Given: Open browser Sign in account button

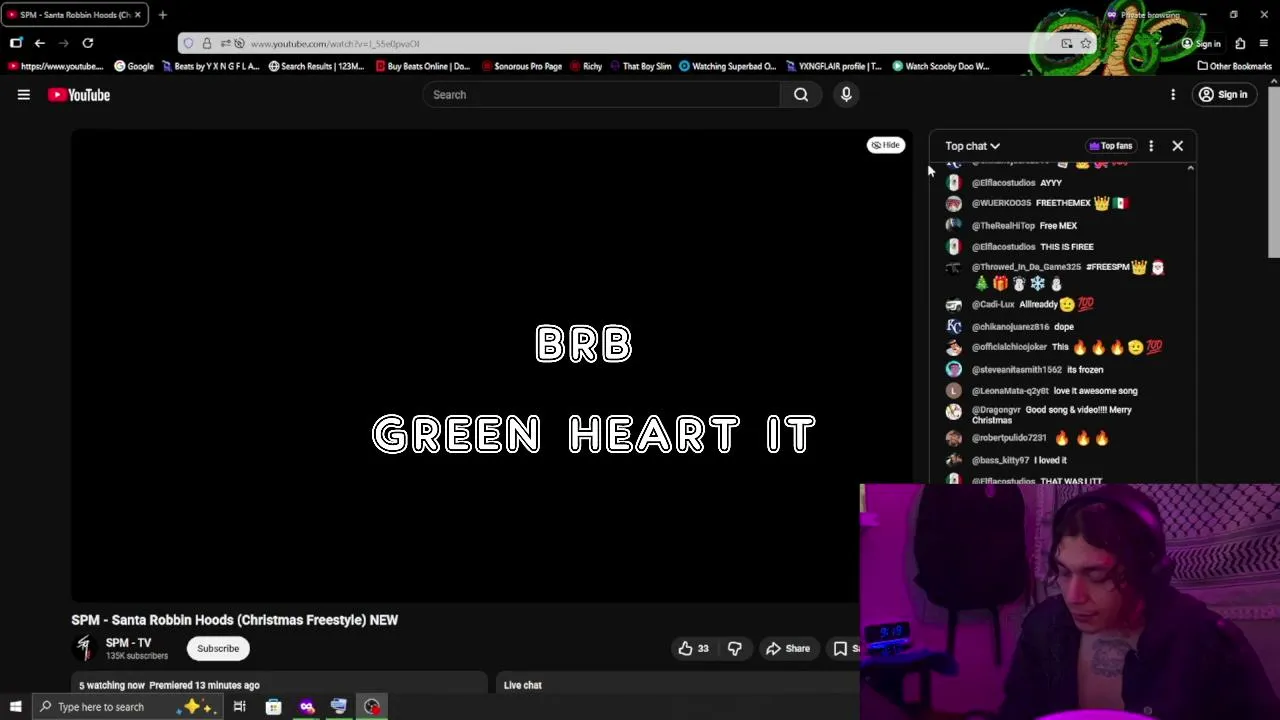Looking at the screenshot, I should [x=1200, y=44].
